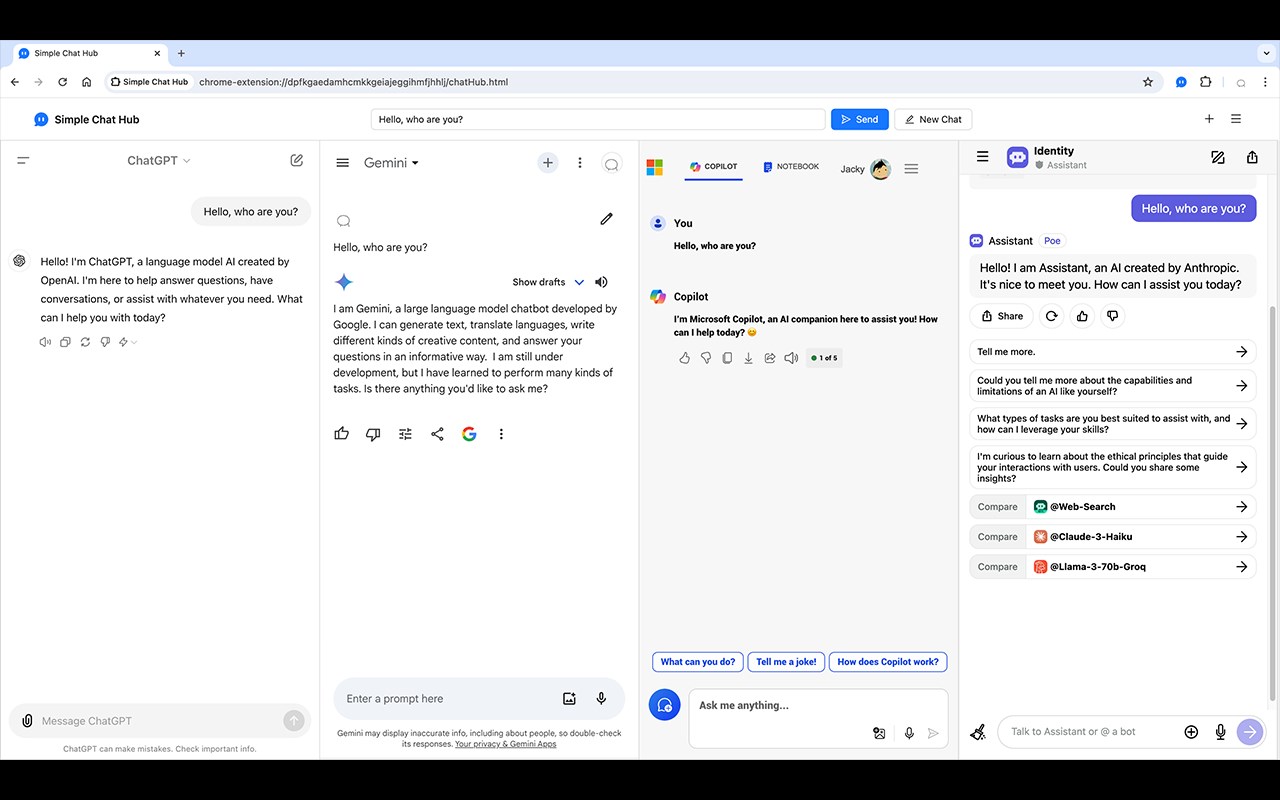Select the Simple Chat Hub browser tab
This screenshot has height=800, width=1280.
[88, 53]
